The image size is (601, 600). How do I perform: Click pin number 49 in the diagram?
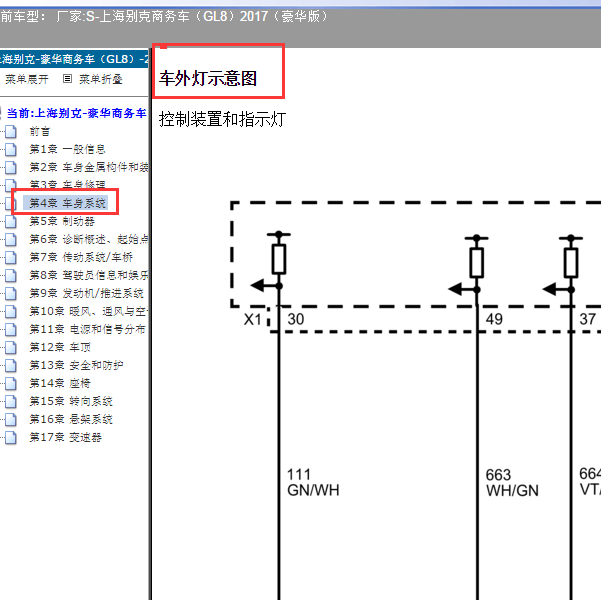point(494,319)
